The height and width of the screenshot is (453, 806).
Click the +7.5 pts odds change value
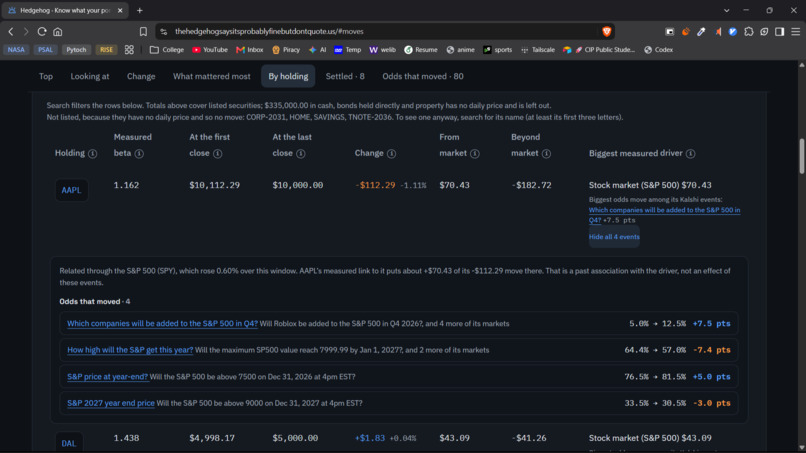click(x=711, y=323)
